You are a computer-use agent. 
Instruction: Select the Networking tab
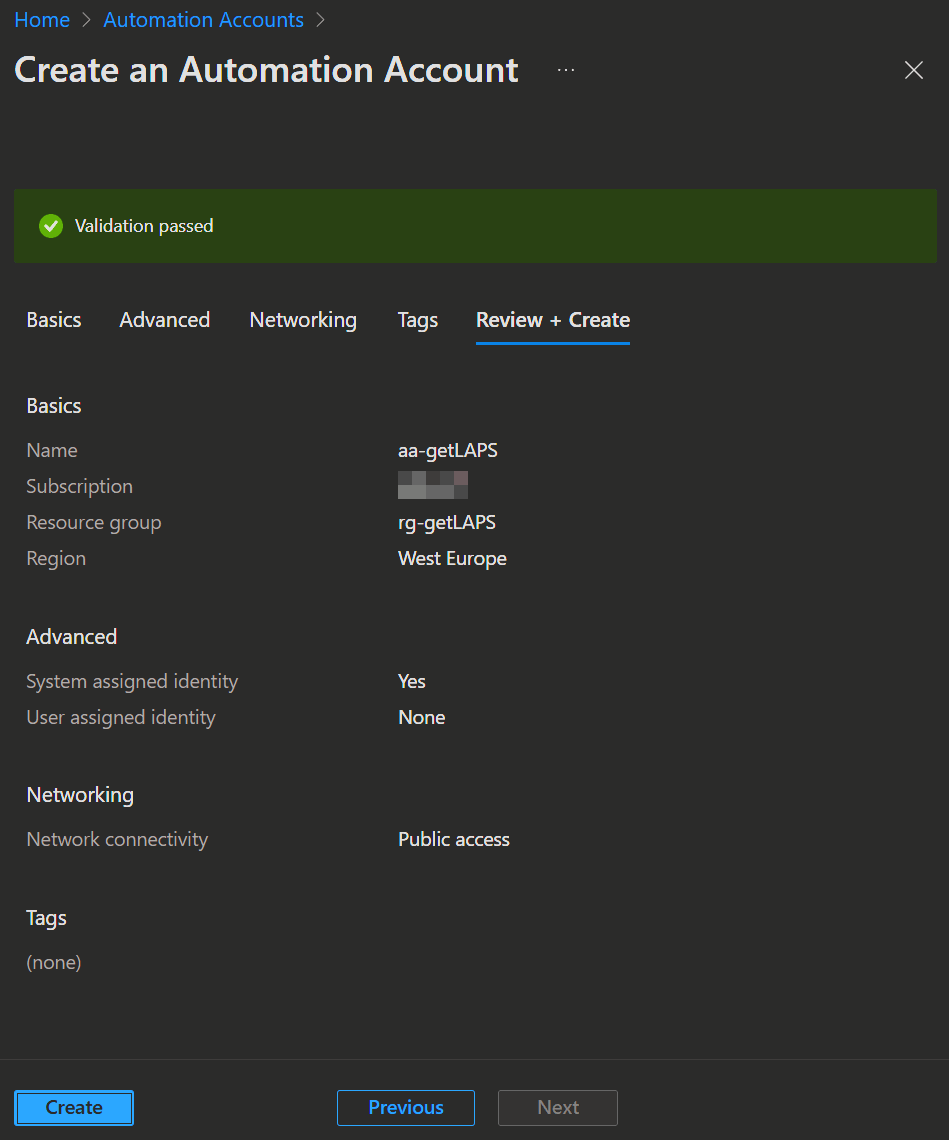point(303,320)
